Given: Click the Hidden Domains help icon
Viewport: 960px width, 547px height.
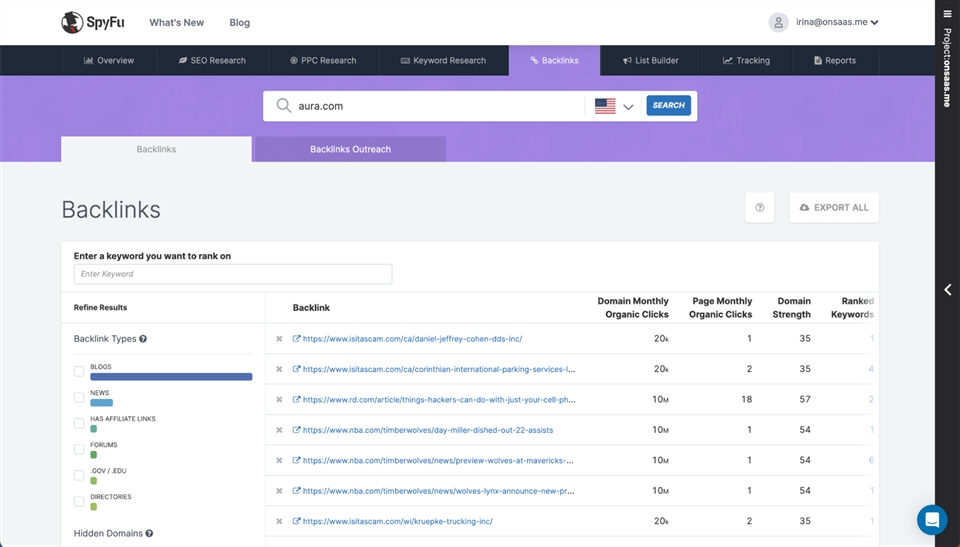Looking at the screenshot, I should (x=149, y=534).
